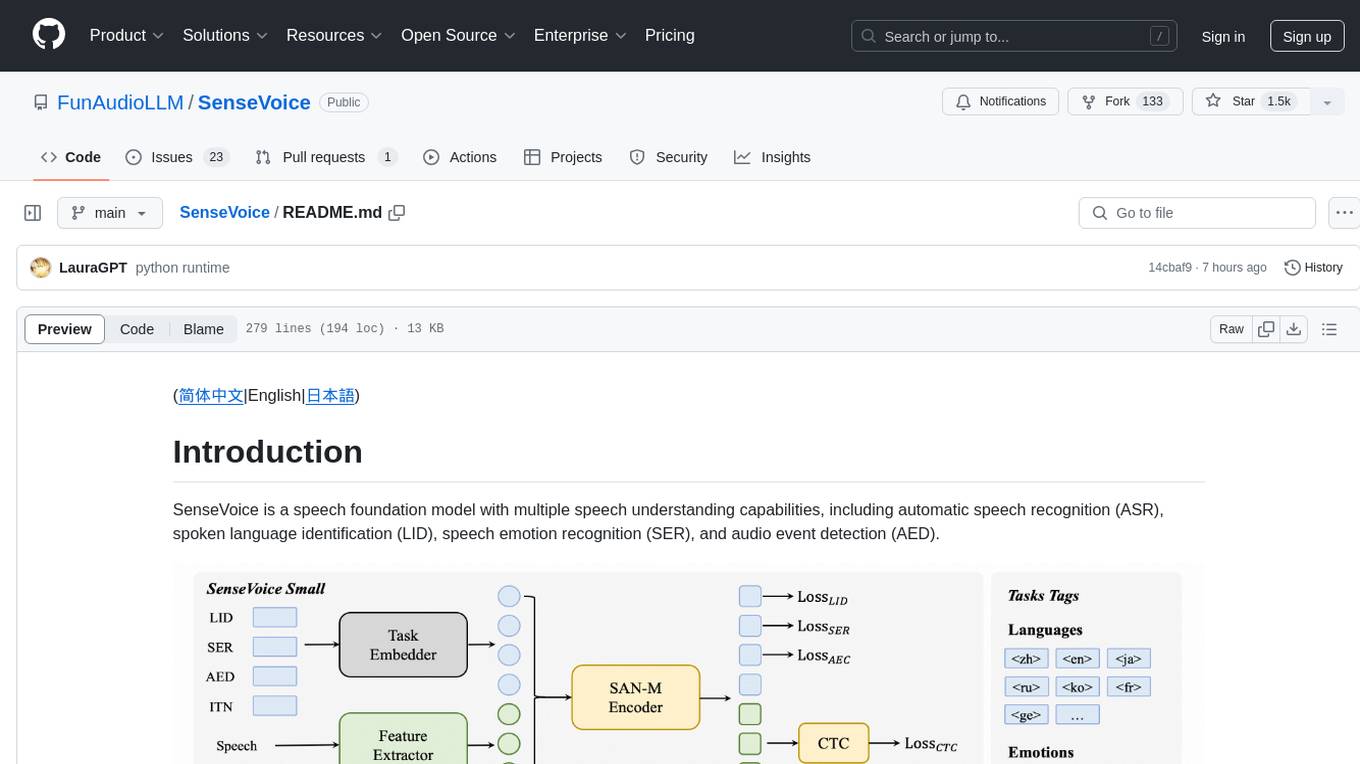The height and width of the screenshot is (764, 1360).
Task: Open the Security tab
Action: [x=668, y=157]
